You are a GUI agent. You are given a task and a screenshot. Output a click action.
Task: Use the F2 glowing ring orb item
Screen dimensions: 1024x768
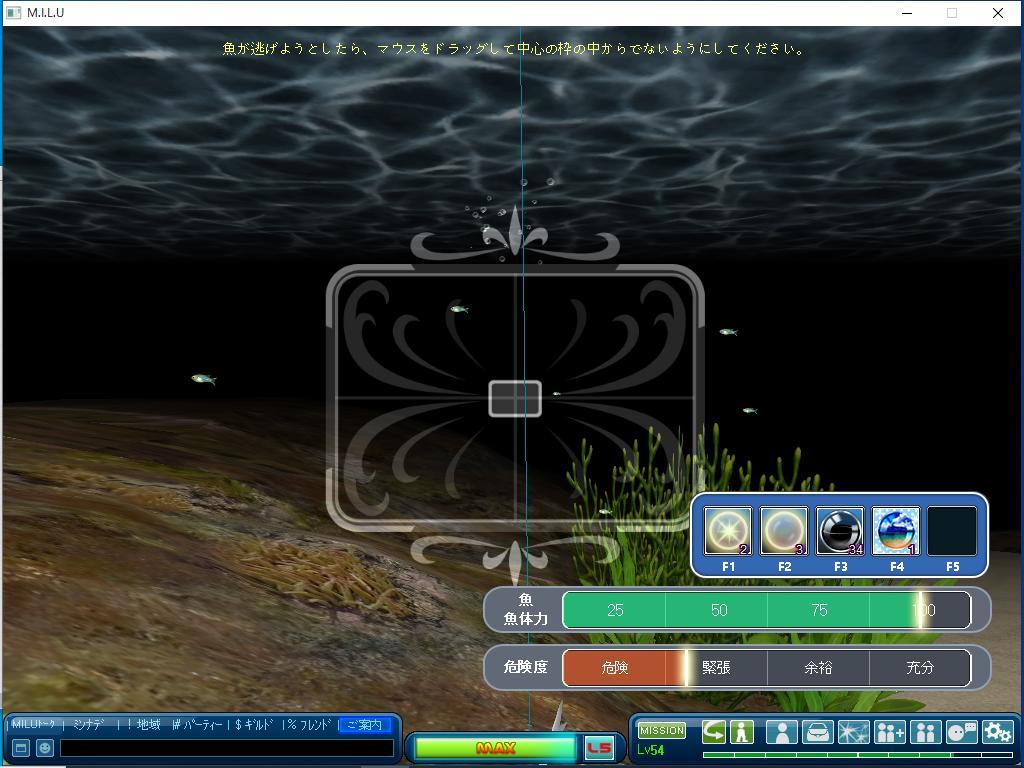click(x=784, y=531)
